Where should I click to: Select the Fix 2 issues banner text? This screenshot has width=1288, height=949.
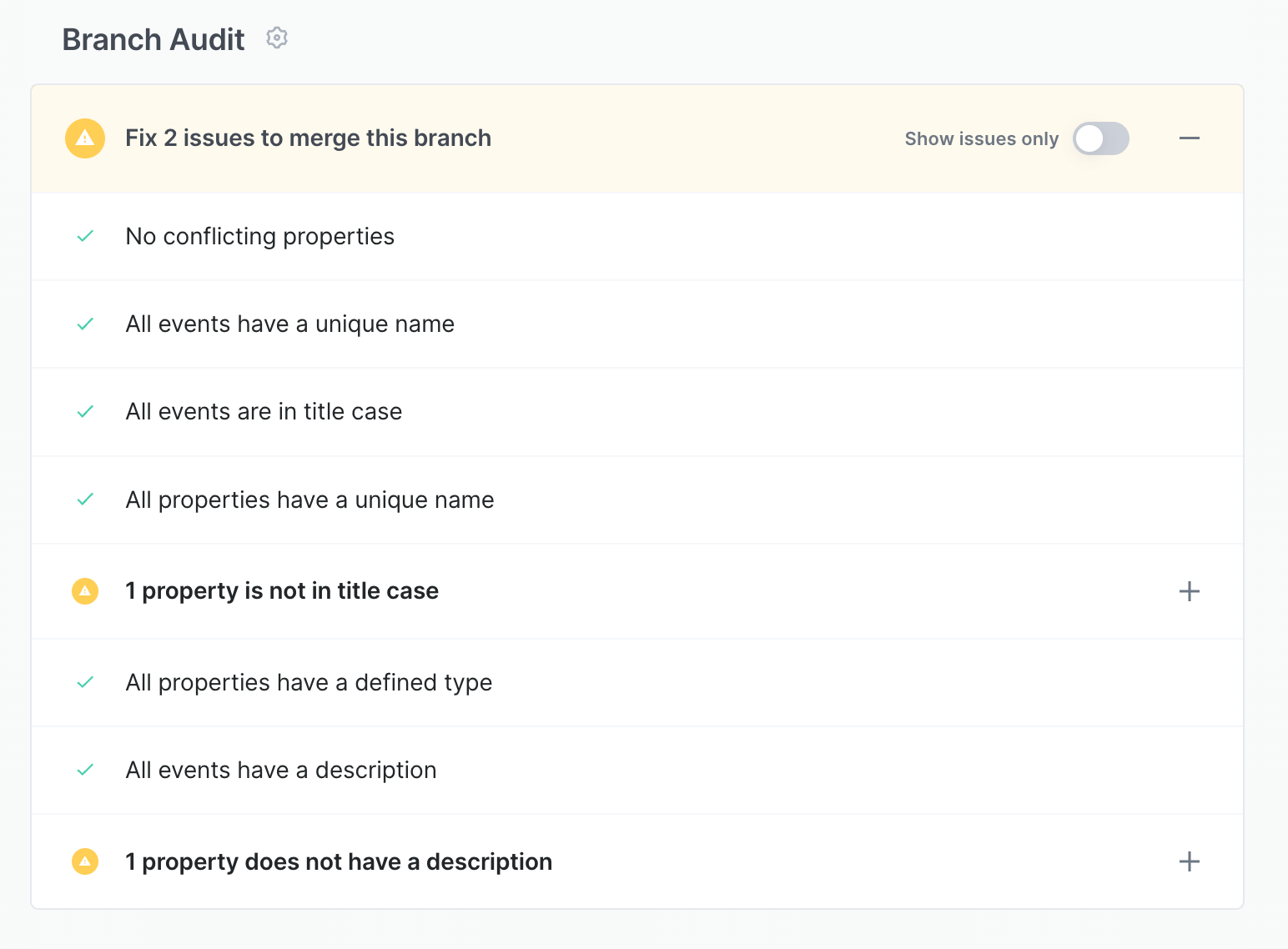(x=308, y=138)
